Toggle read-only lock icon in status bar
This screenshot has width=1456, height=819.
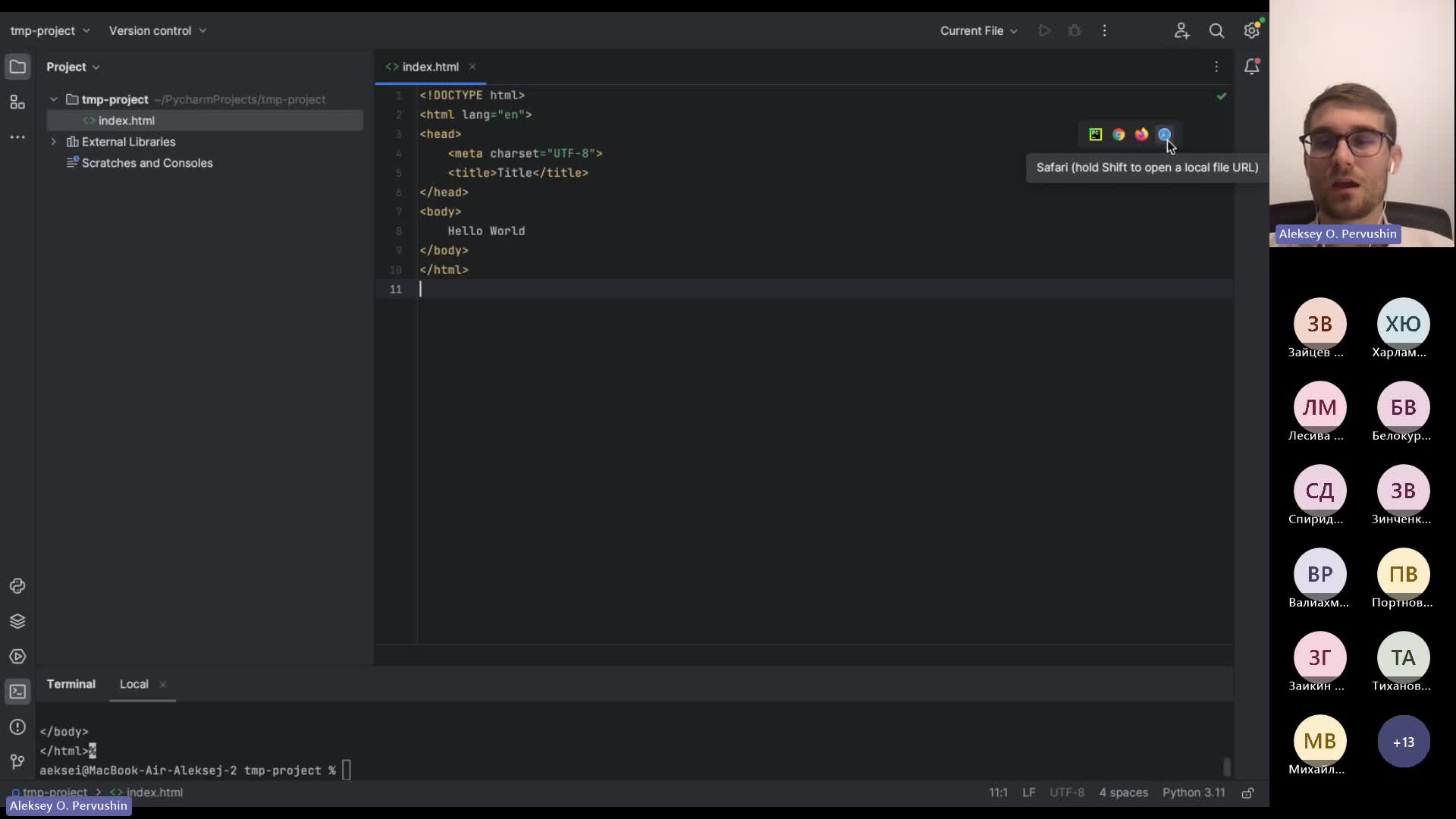[1247, 792]
